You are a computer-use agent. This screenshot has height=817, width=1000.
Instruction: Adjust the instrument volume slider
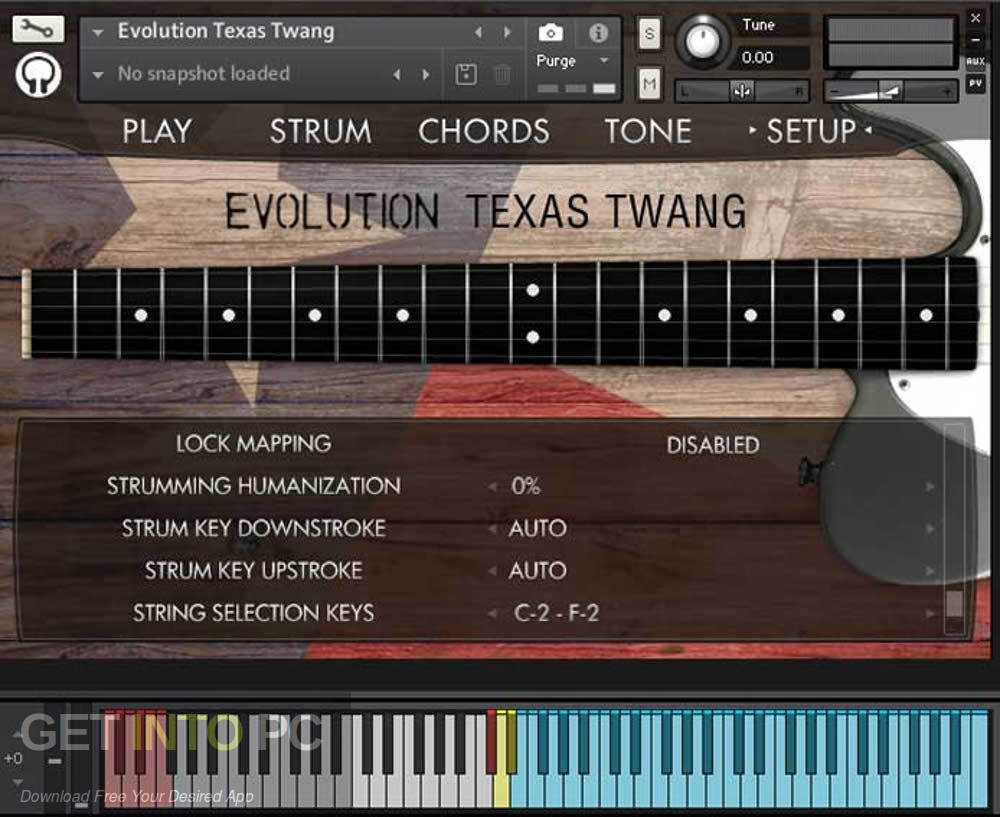(x=891, y=91)
